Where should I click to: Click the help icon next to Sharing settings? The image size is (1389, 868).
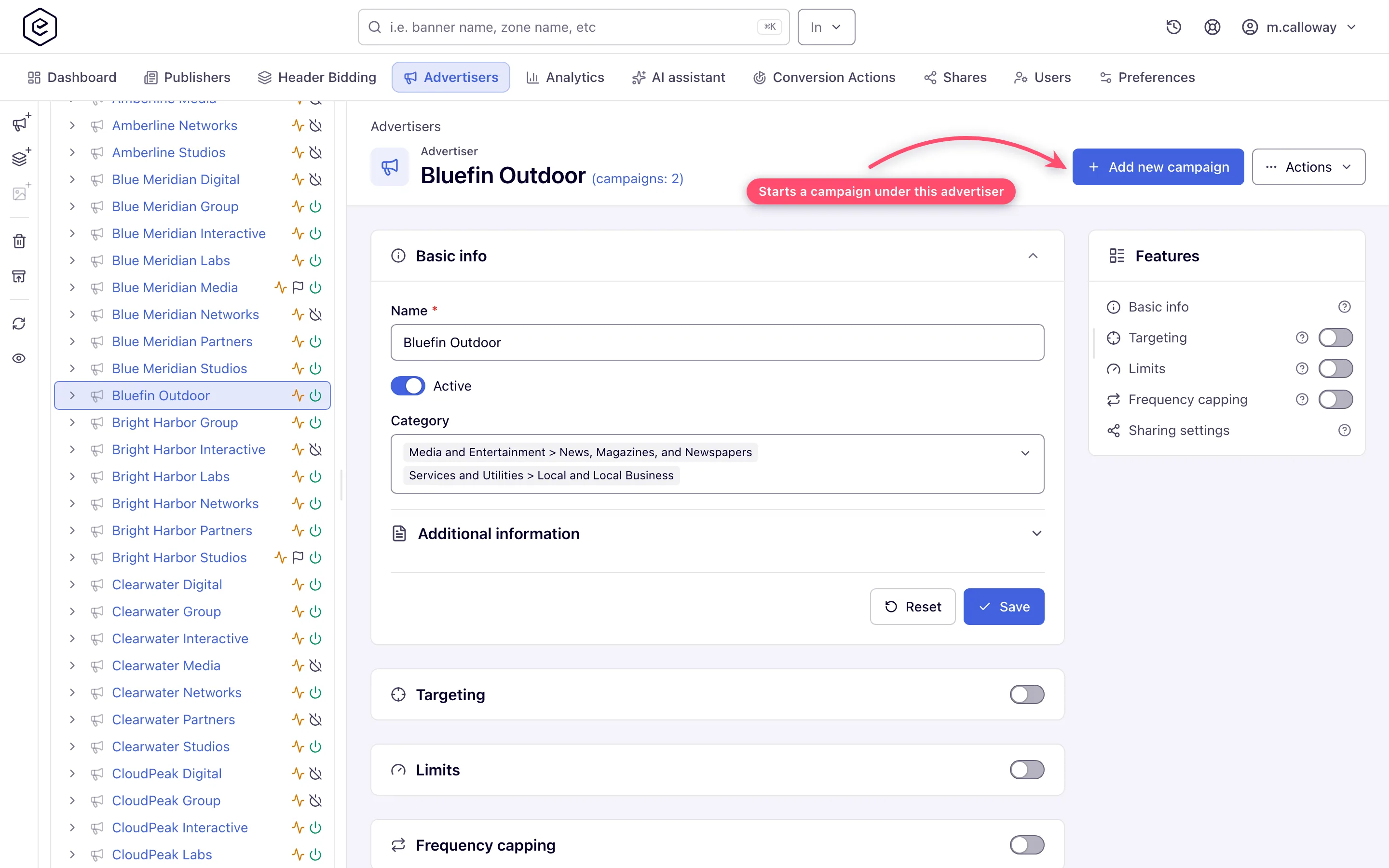1344,430
